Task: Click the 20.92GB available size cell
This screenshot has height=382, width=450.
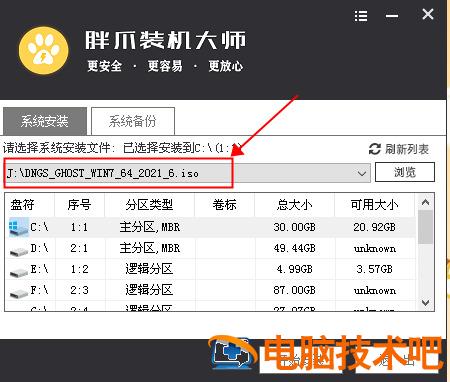Action: 374,227
